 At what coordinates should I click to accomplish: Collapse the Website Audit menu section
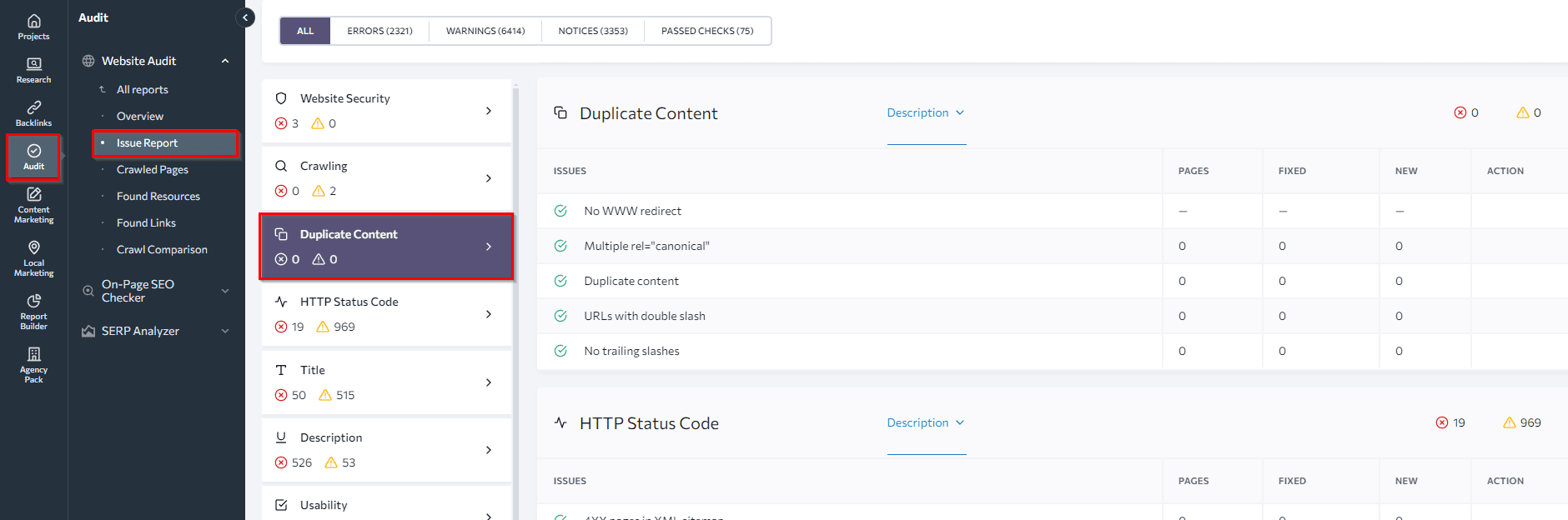[x=225, y=61]
